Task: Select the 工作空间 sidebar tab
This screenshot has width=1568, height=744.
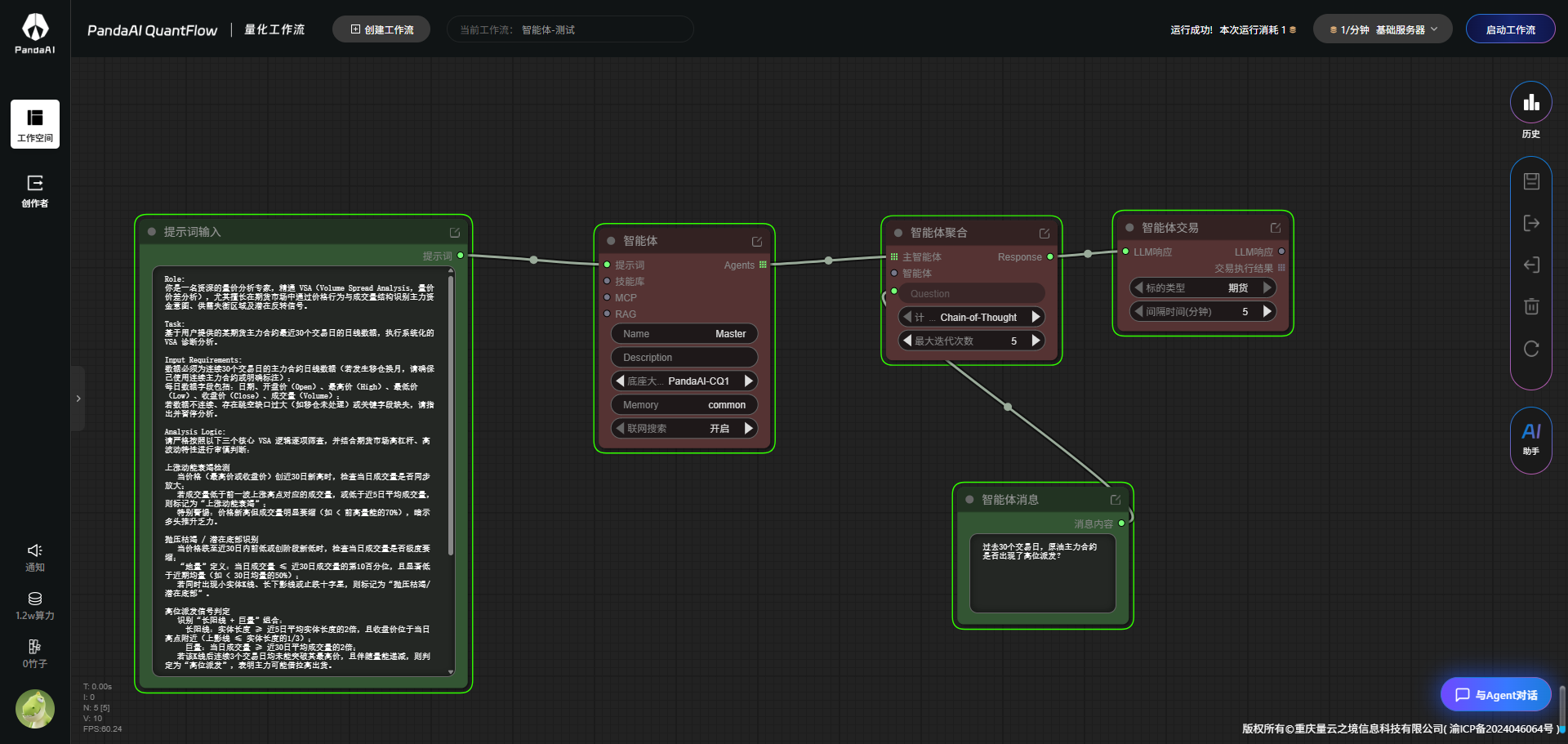Action: (35, 124)
